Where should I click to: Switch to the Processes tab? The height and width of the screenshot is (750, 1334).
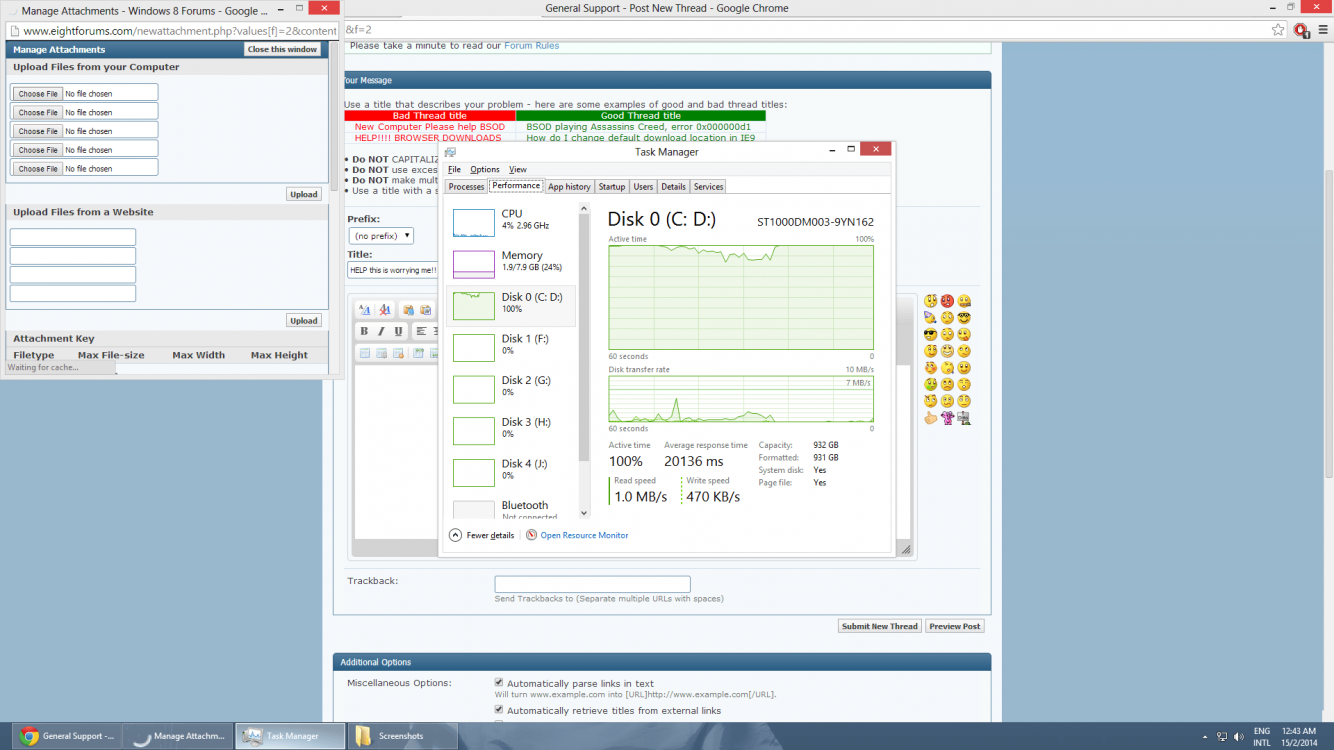[466, 187]
